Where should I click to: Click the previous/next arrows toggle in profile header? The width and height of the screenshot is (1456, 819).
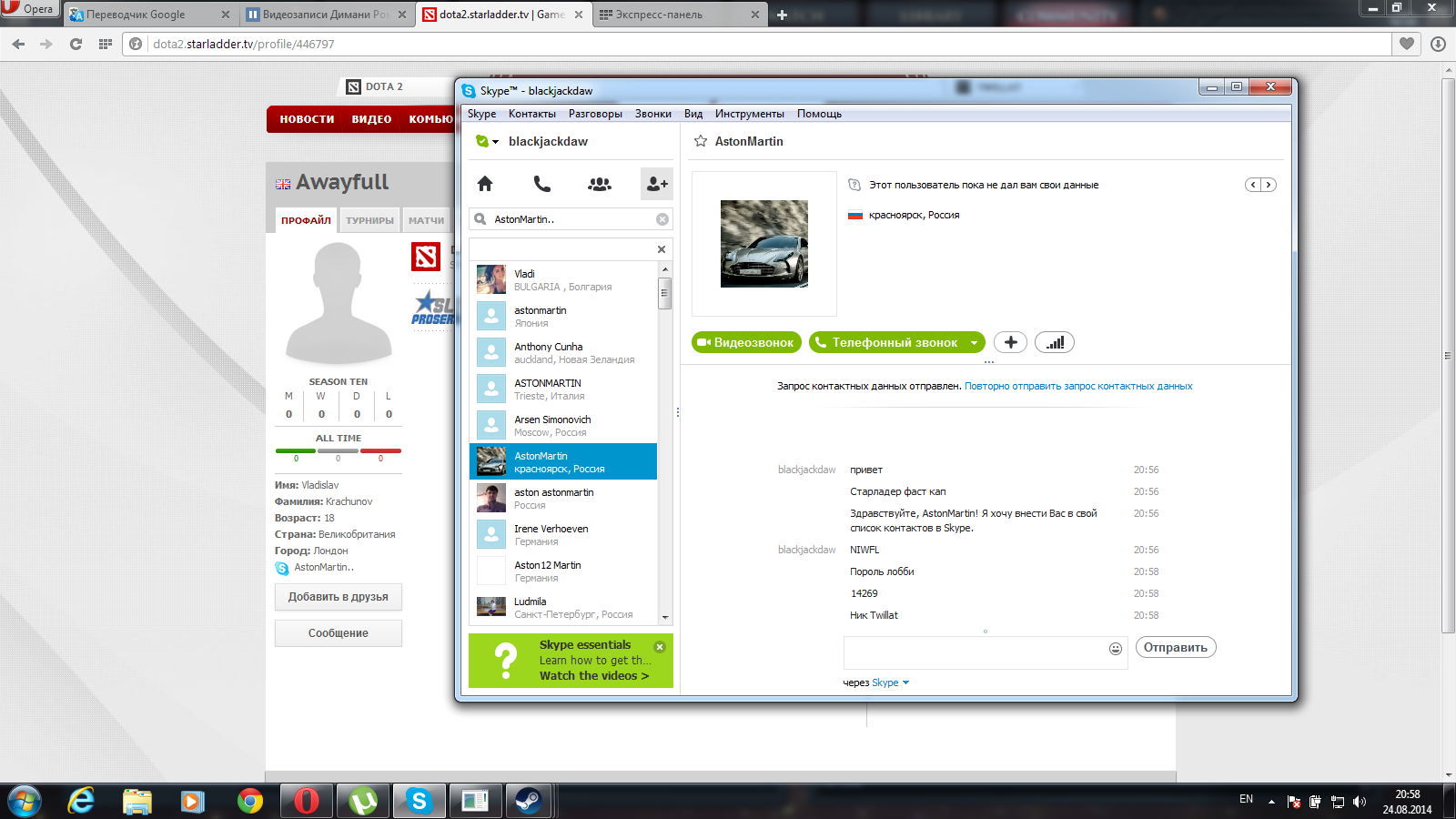coord(1260,185)
